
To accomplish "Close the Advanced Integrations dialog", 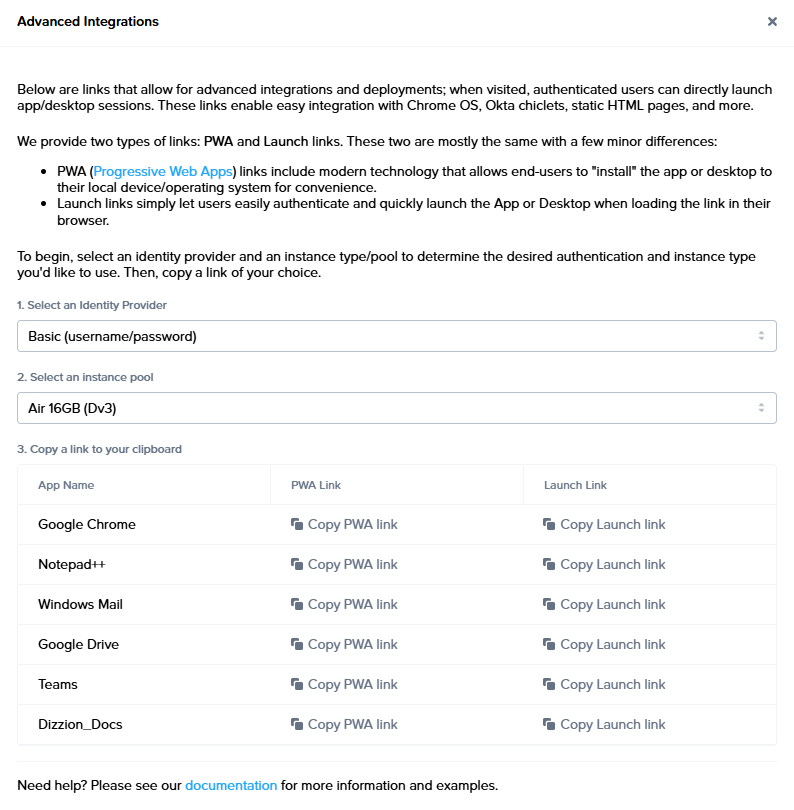I will 772,21.
